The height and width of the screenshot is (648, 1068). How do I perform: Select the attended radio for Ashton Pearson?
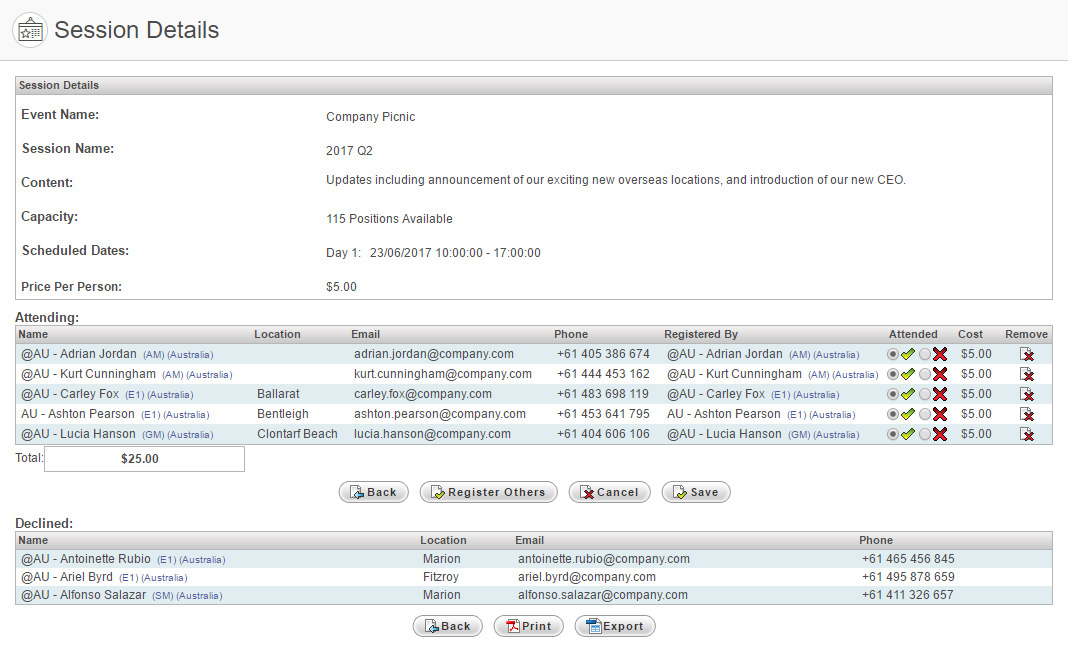tap(892, 413)
